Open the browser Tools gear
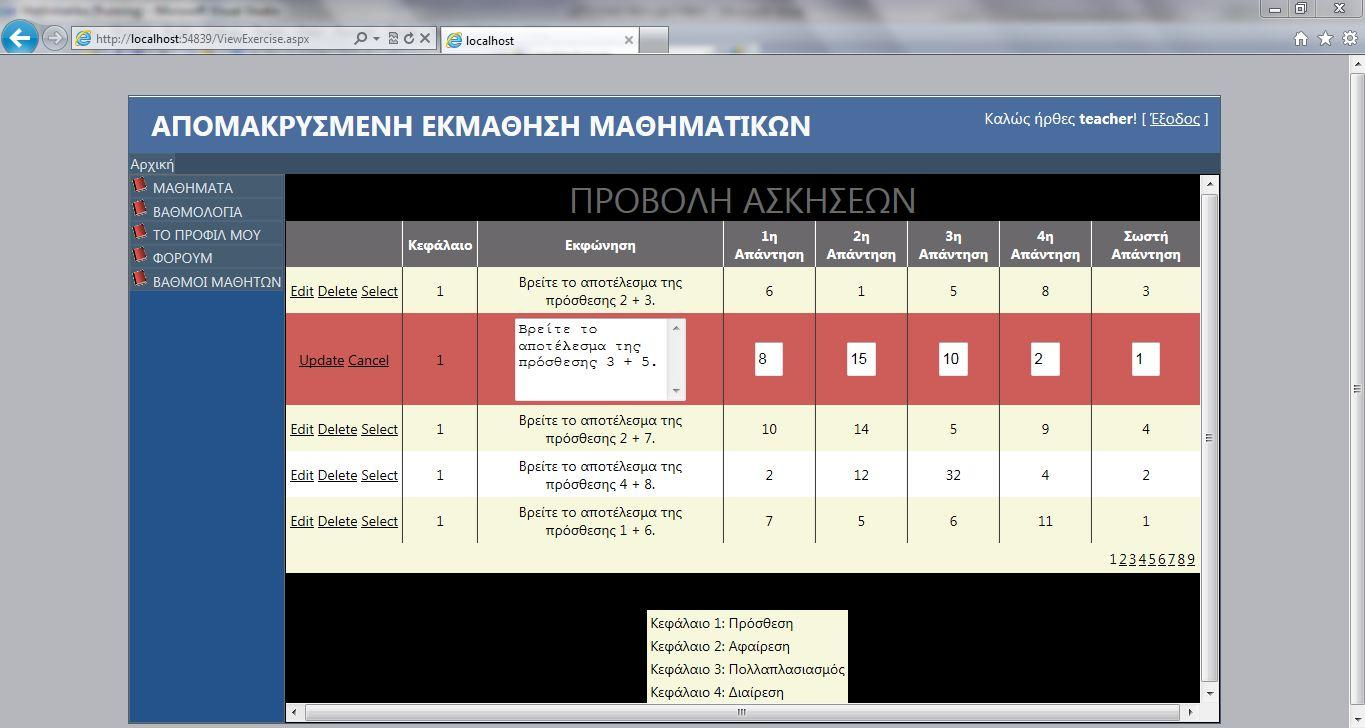 (1349, 39)
